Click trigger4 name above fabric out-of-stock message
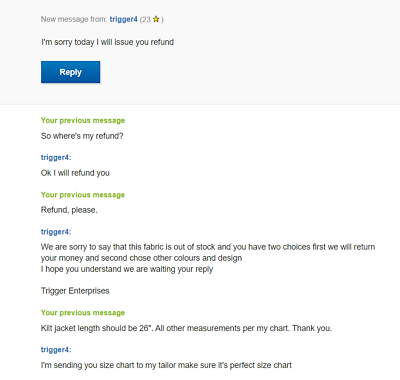The height and width of the screenshot is (380, 400). (56, 232)
